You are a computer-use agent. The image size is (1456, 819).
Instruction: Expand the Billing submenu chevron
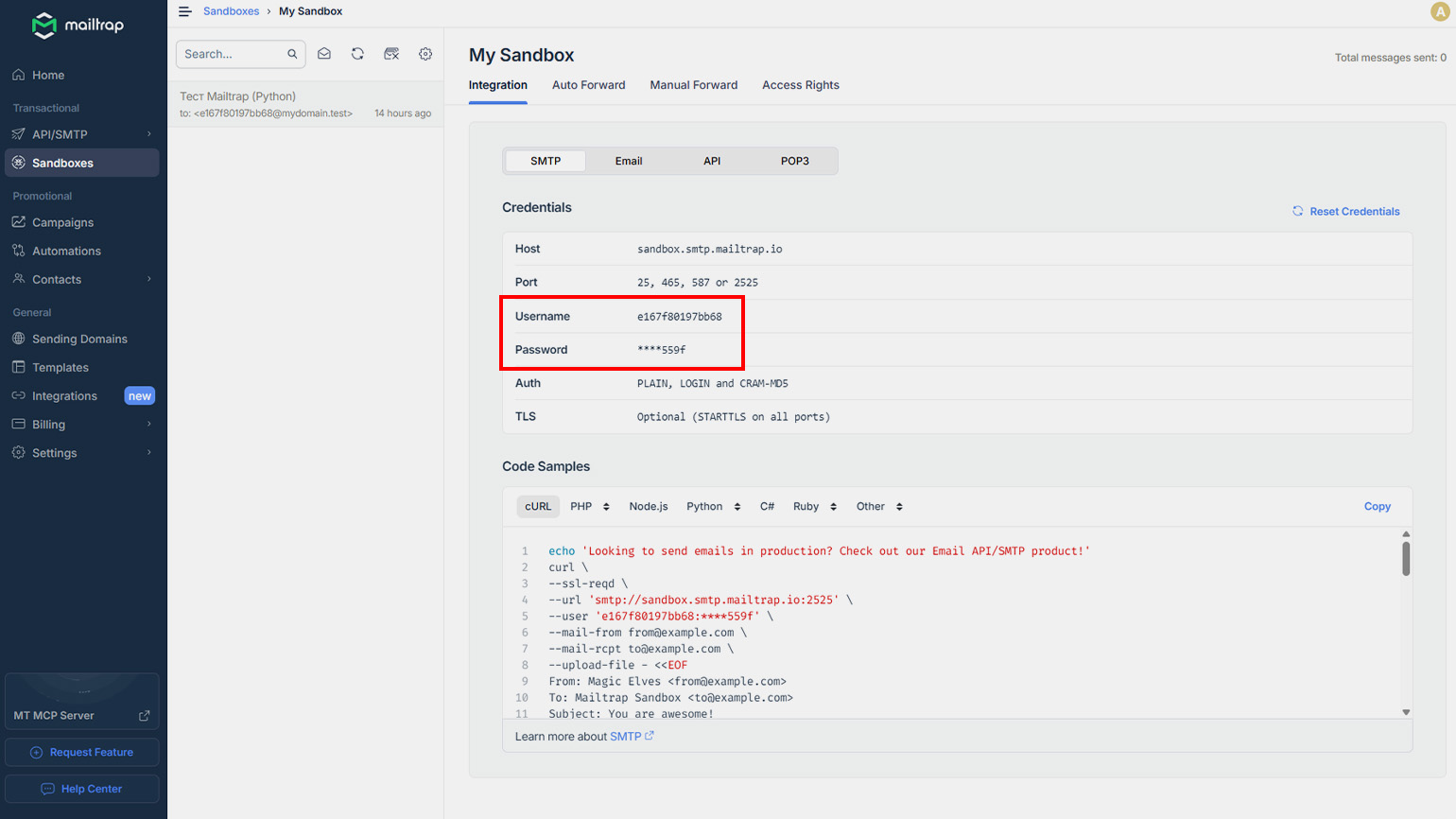pyautogui.click(x=149, y=424)
